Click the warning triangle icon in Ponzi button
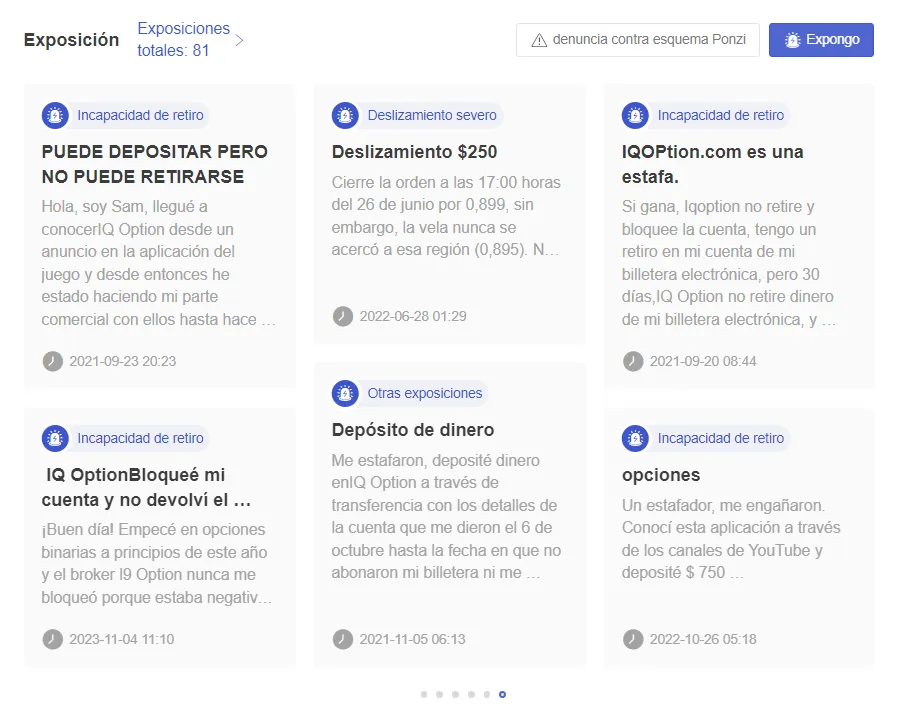The image size is (901, 720). 539,40
